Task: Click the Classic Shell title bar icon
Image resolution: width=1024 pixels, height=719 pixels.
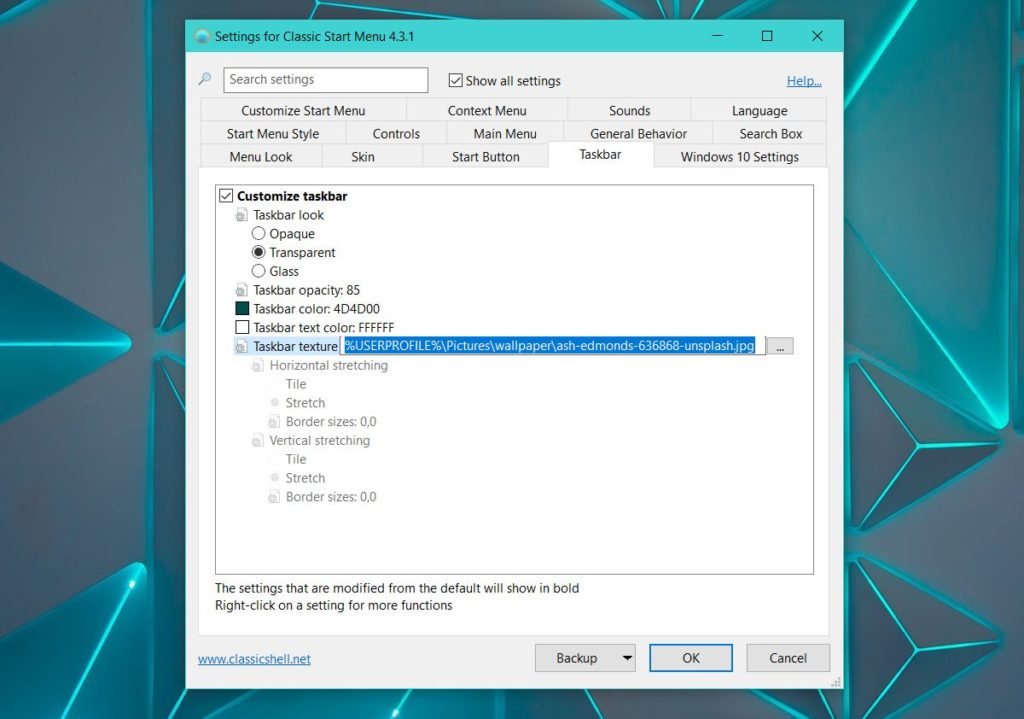Action: pyautogui.click(x=202, y=35)
